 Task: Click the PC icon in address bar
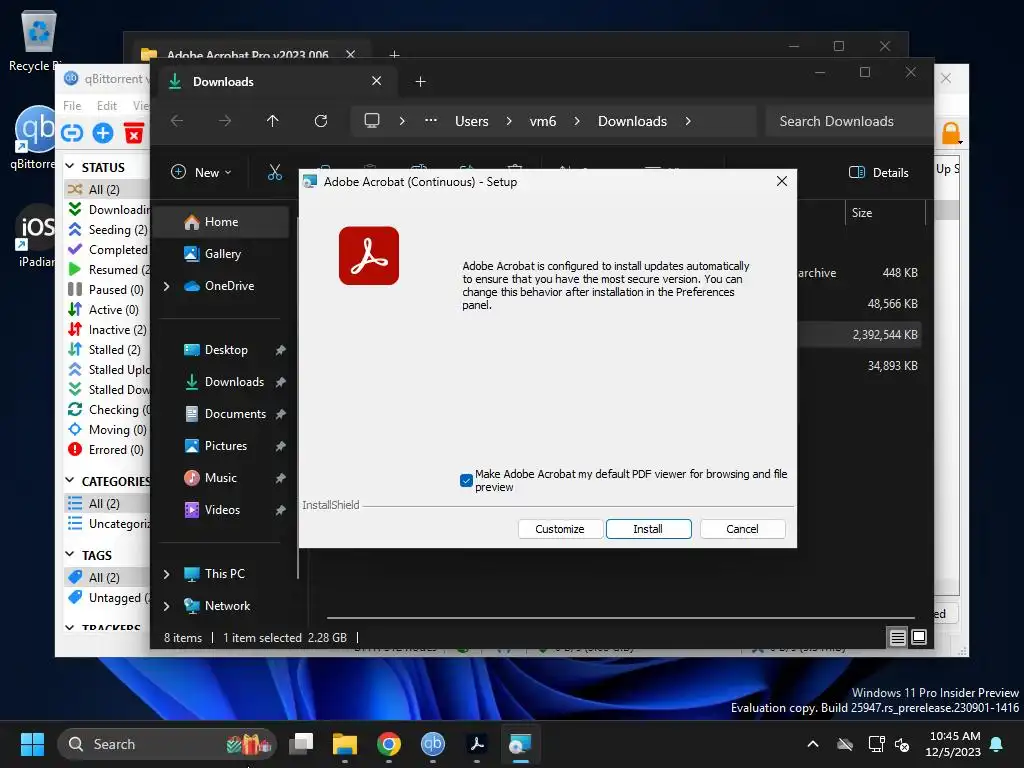pyautogui.click(x=372, y=121)
